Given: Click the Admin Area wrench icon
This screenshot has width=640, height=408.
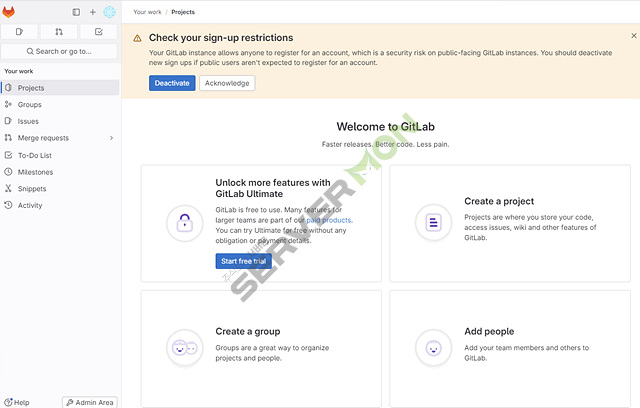Looking at the screenshot, I should tap(70, 402).
